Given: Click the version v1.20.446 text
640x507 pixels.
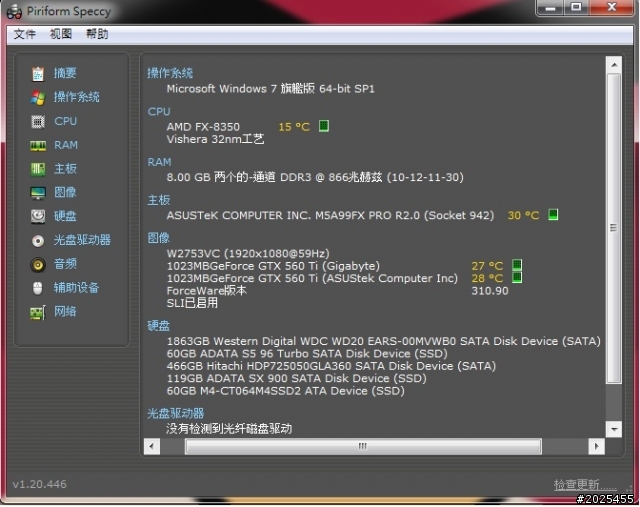Looking at the screenshot, I should tap(40, 484).
